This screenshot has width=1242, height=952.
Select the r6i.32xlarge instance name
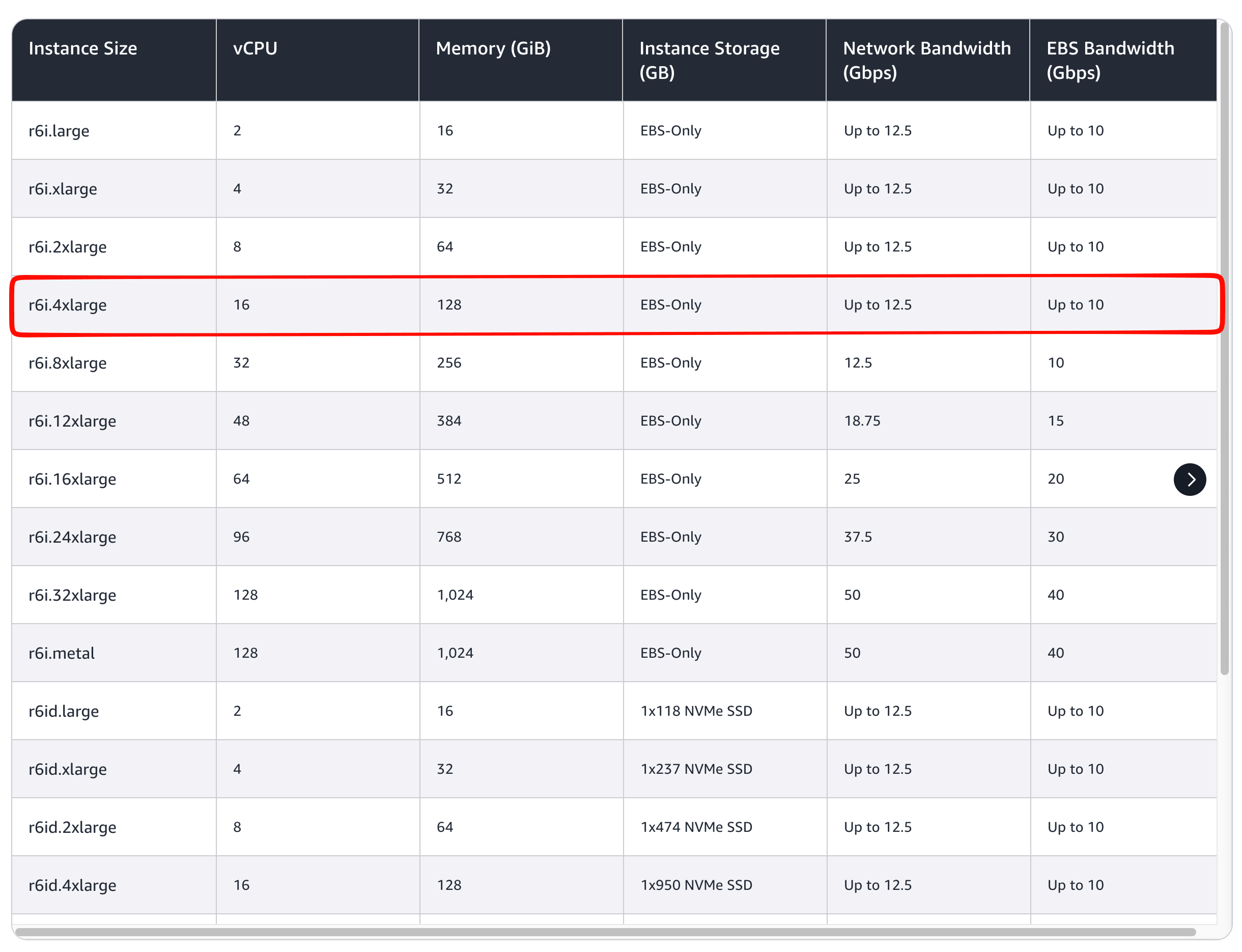[x=72, y=595]
